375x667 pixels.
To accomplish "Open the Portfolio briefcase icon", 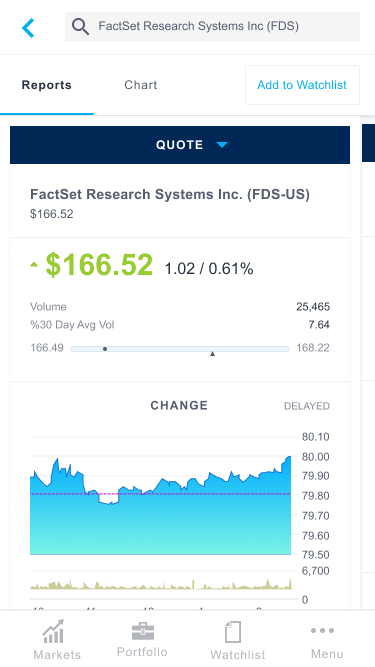I will [142, 631].
